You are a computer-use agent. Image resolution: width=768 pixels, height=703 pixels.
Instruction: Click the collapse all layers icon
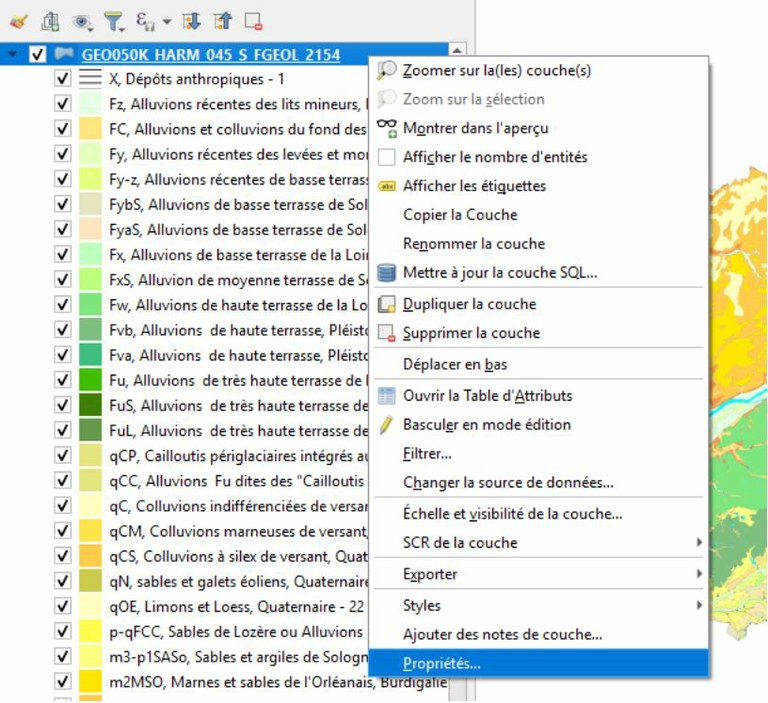click(221, 20)
